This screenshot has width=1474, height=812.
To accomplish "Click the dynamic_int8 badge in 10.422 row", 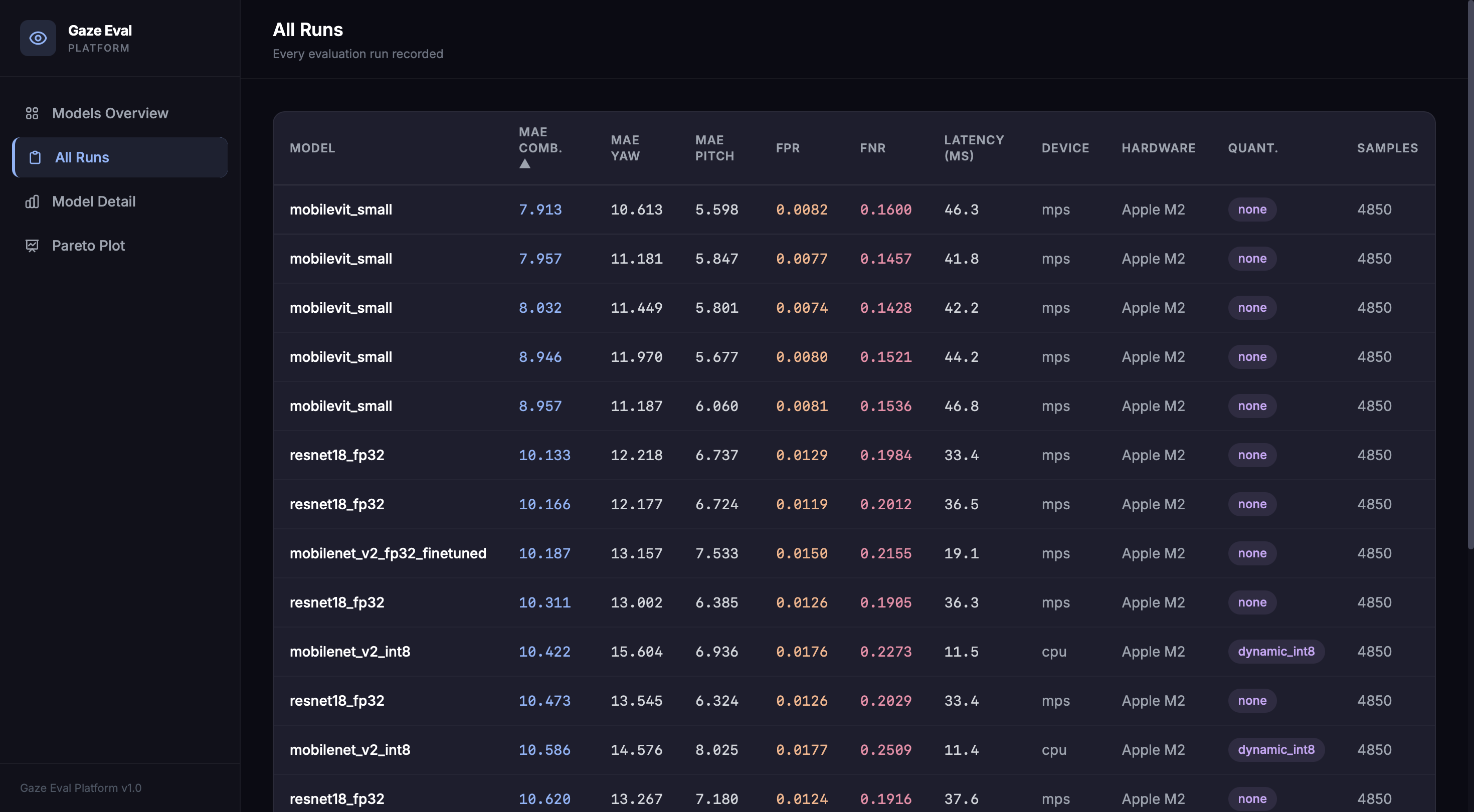I will 1276,652.
